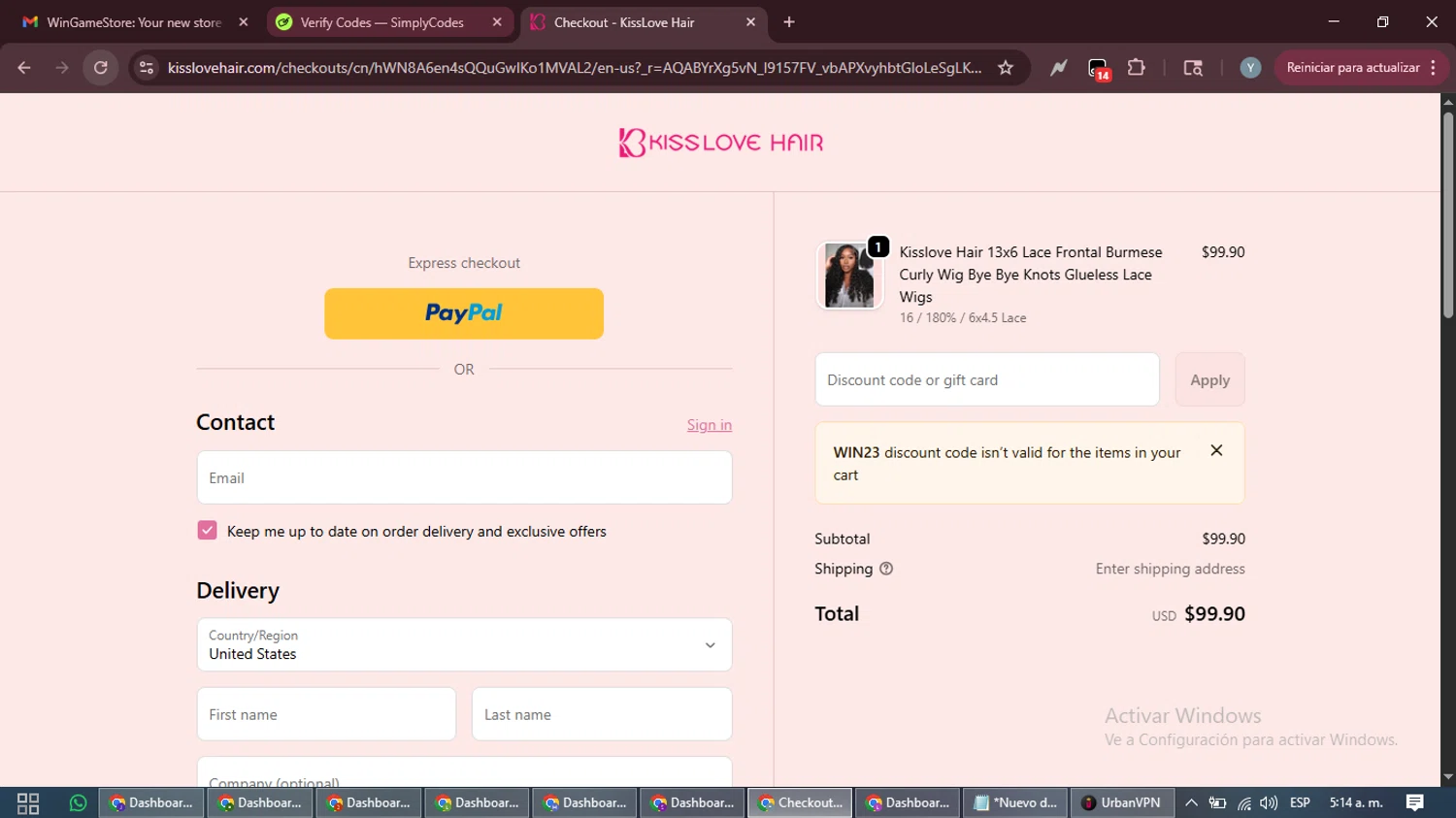Focus the Email input field
This screenshot has height=818, width=1456.
pos(464,477)
